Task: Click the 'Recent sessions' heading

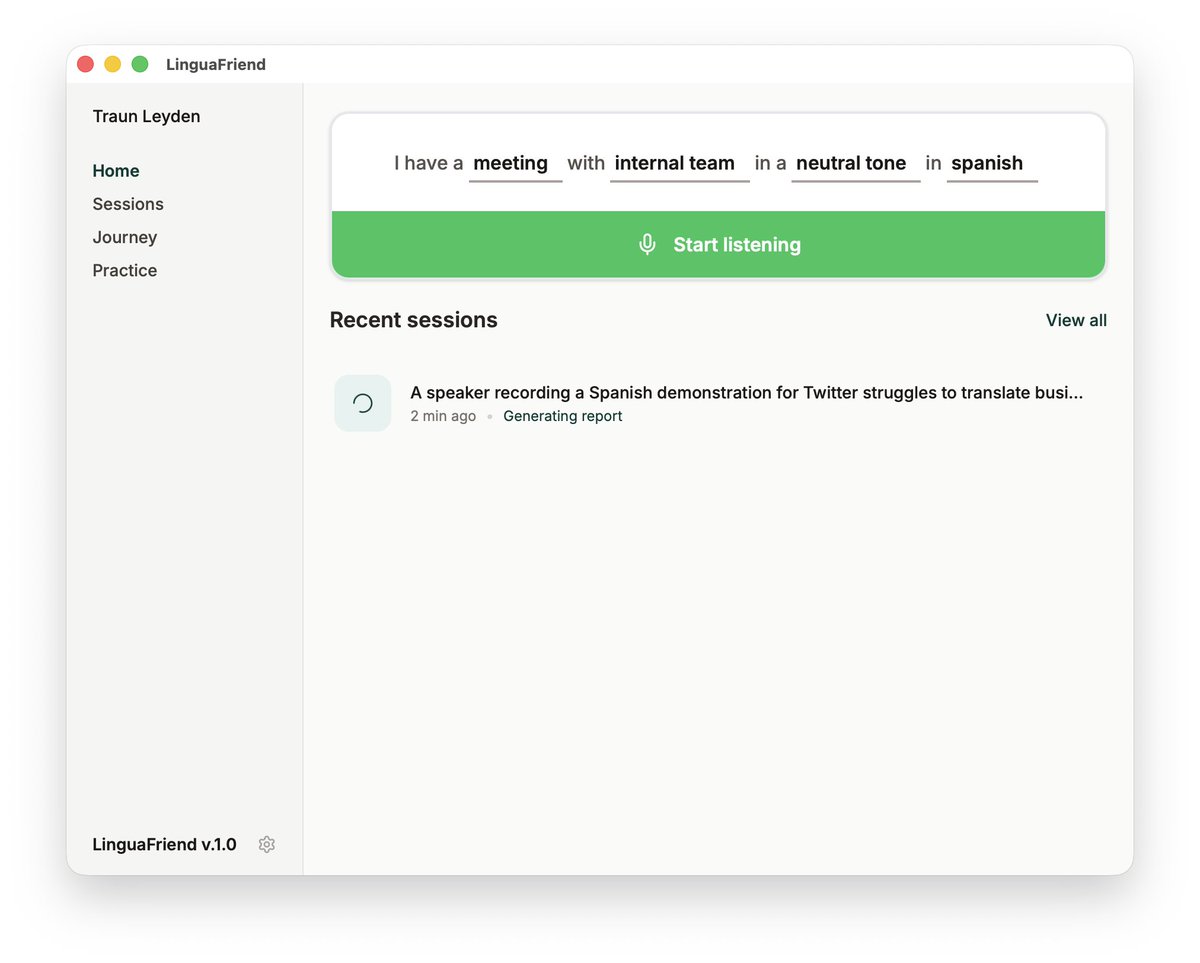Action: 413,320
